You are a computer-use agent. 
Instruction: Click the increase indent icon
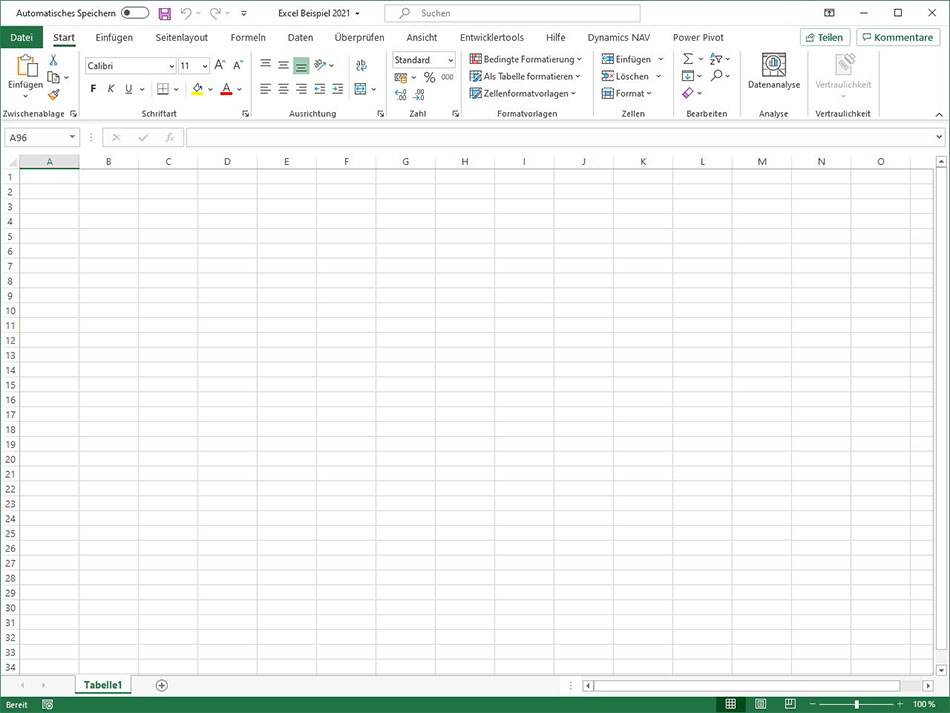click(337, 89)
